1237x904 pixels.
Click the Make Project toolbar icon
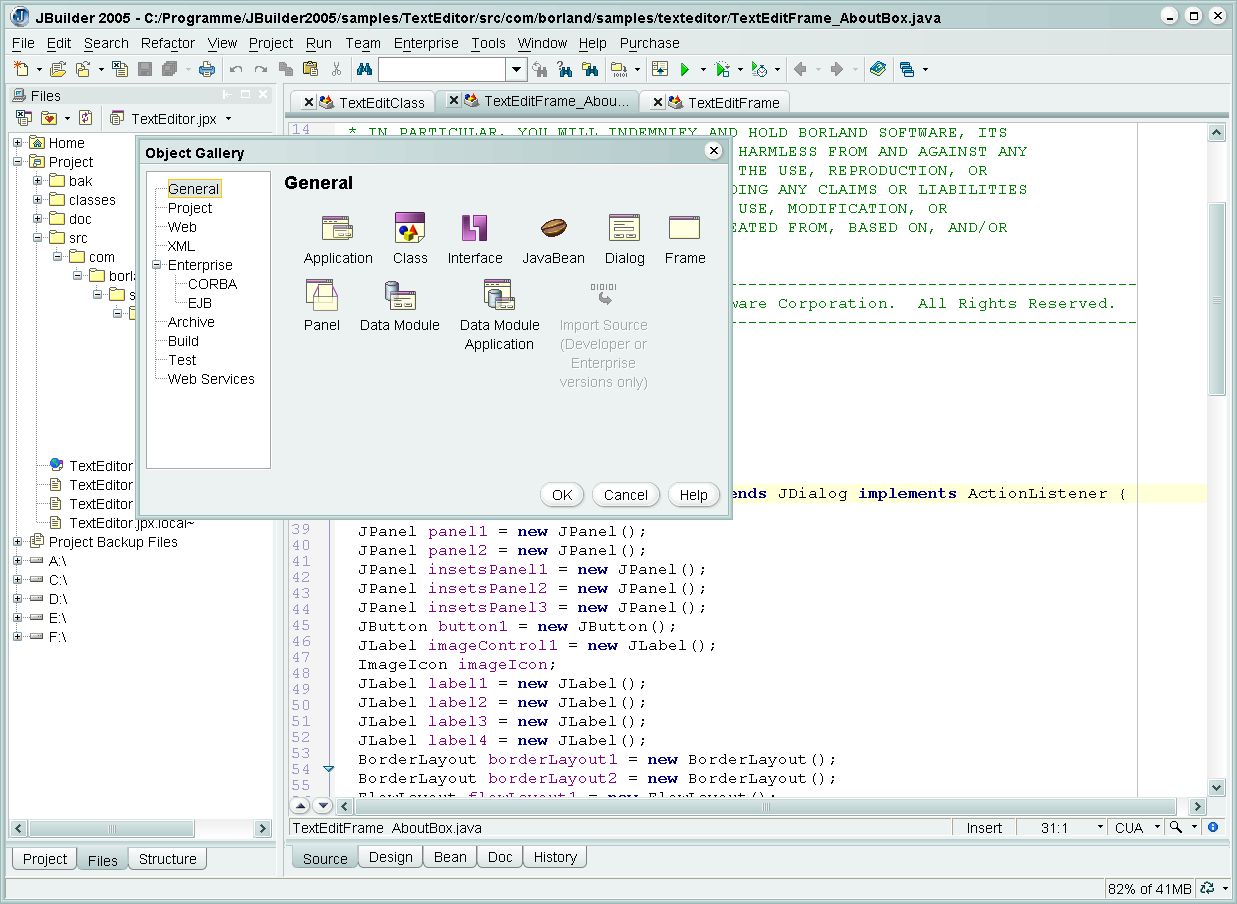coord(618,69)
